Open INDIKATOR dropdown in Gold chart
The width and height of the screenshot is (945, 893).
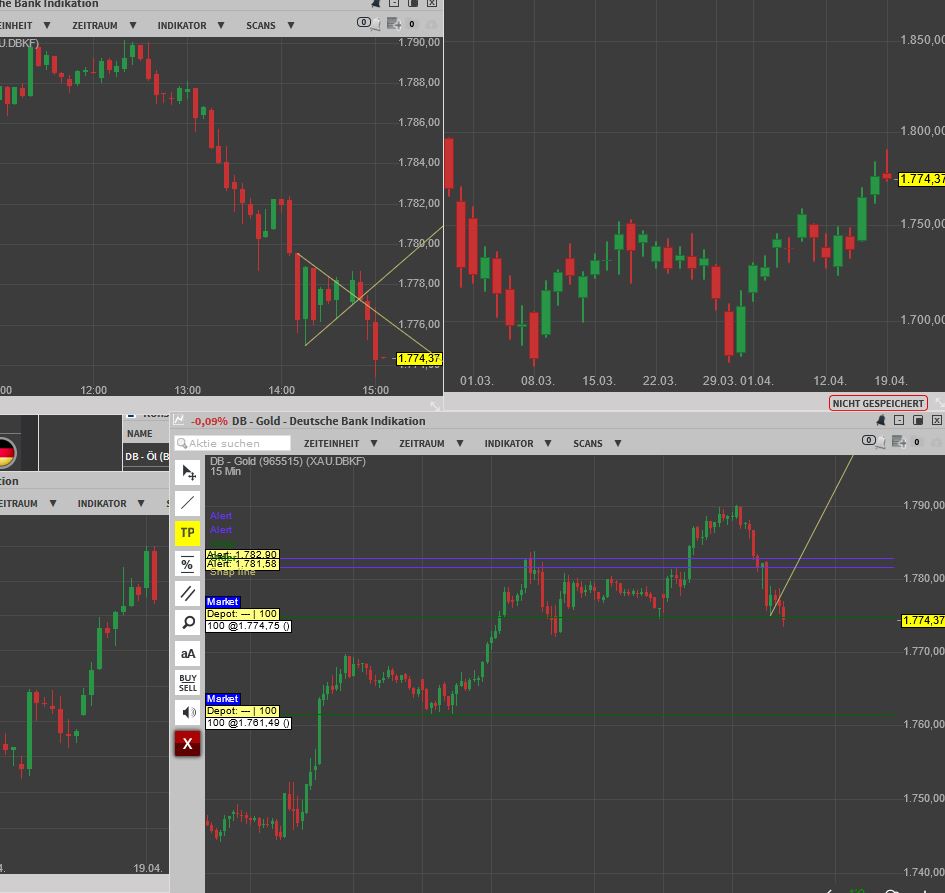click(x=518, y=443)
